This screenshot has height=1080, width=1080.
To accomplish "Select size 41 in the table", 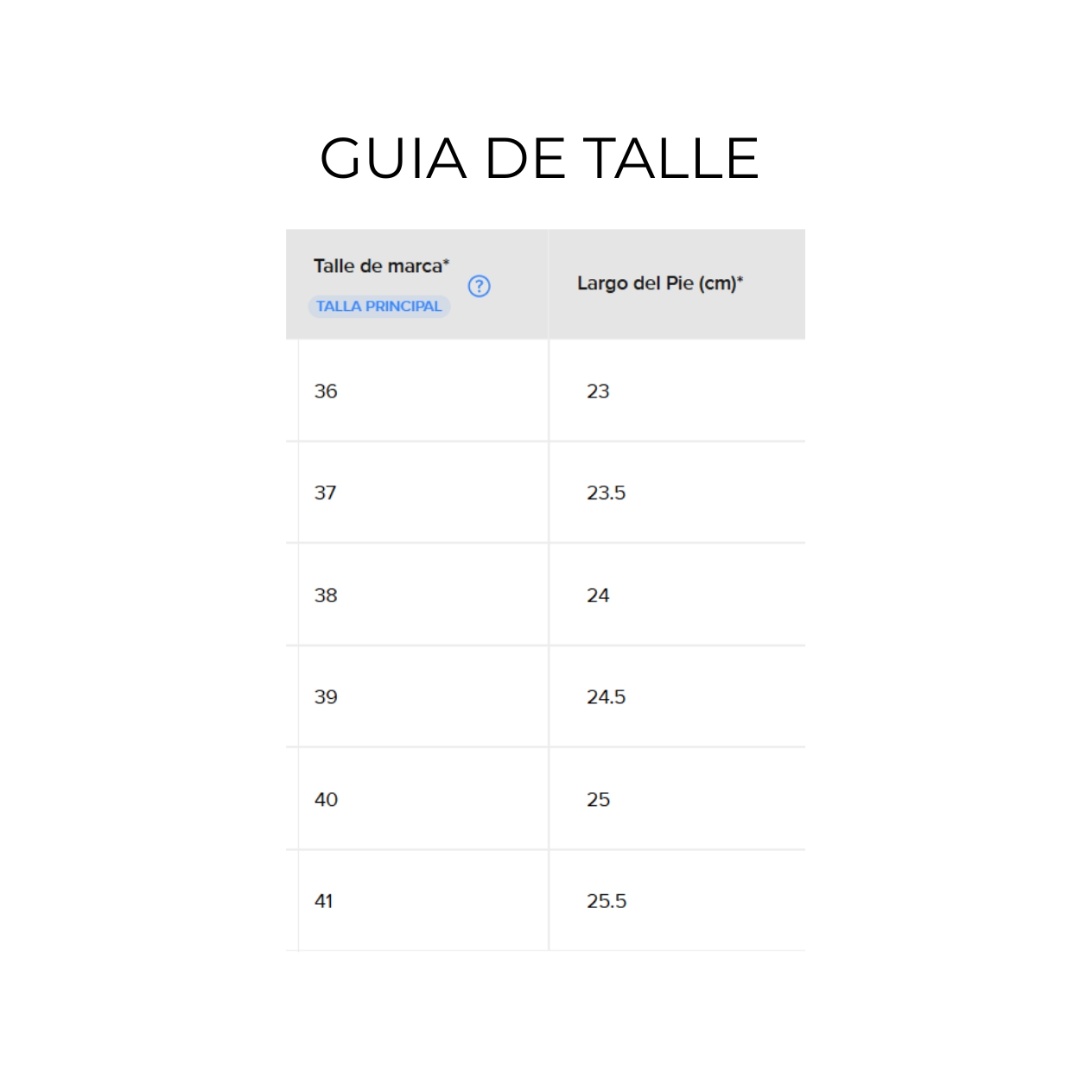I will tap(323, 901).
